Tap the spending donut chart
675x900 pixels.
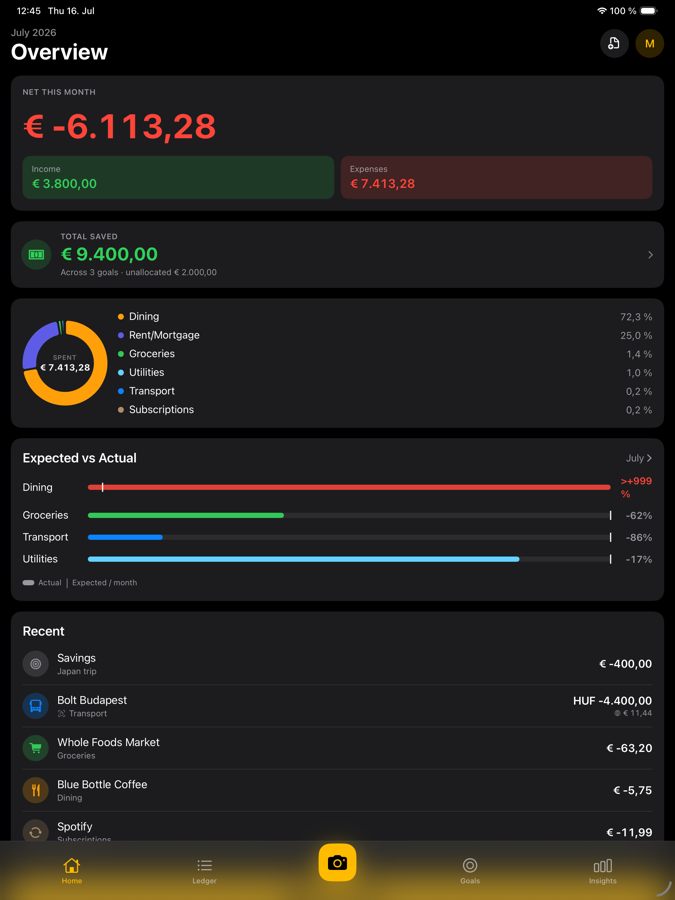pyautogui.click(x=65, y=363)
